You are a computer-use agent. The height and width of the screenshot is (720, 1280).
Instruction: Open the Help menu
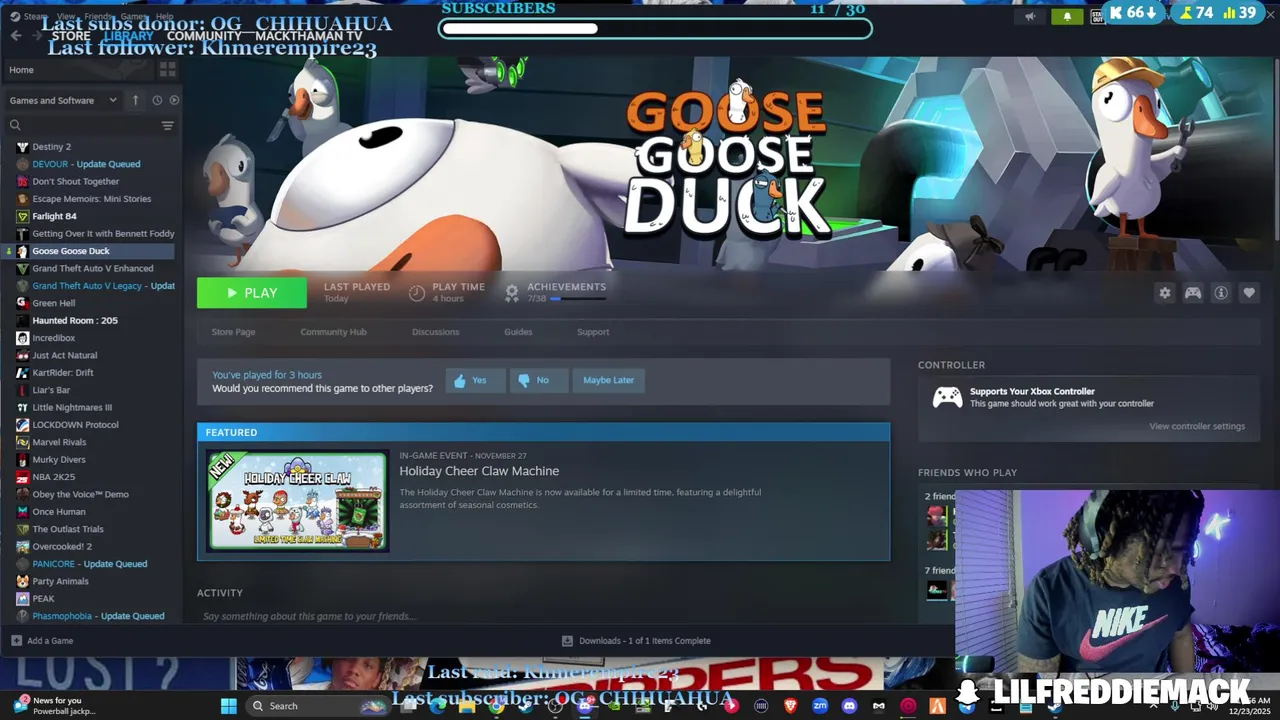(164, 17)
